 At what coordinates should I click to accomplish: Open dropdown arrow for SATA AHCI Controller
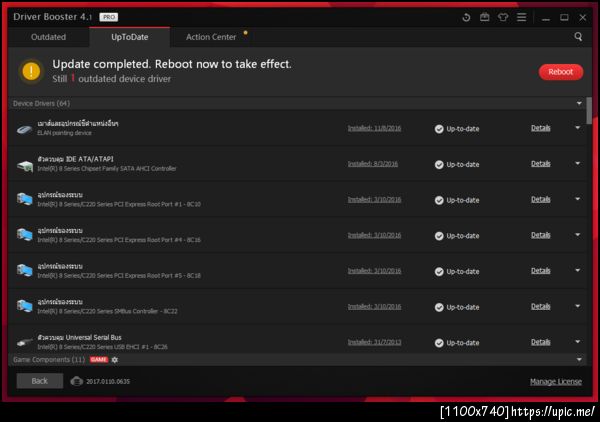coord(577,163)
